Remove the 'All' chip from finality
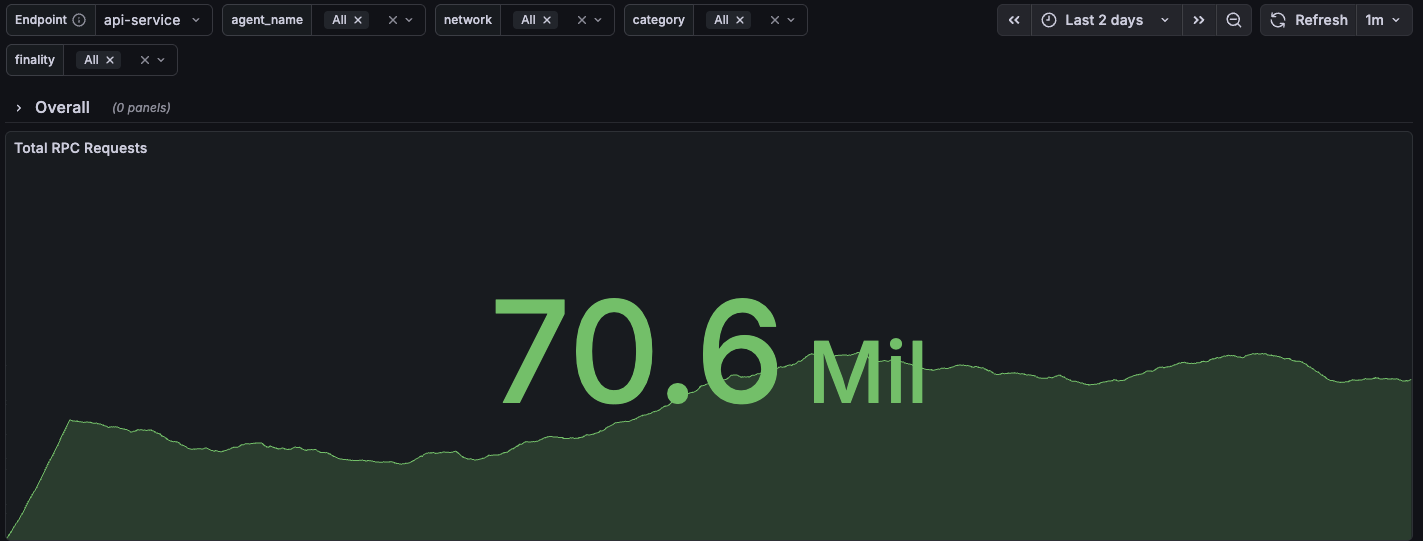 (110, 60)
